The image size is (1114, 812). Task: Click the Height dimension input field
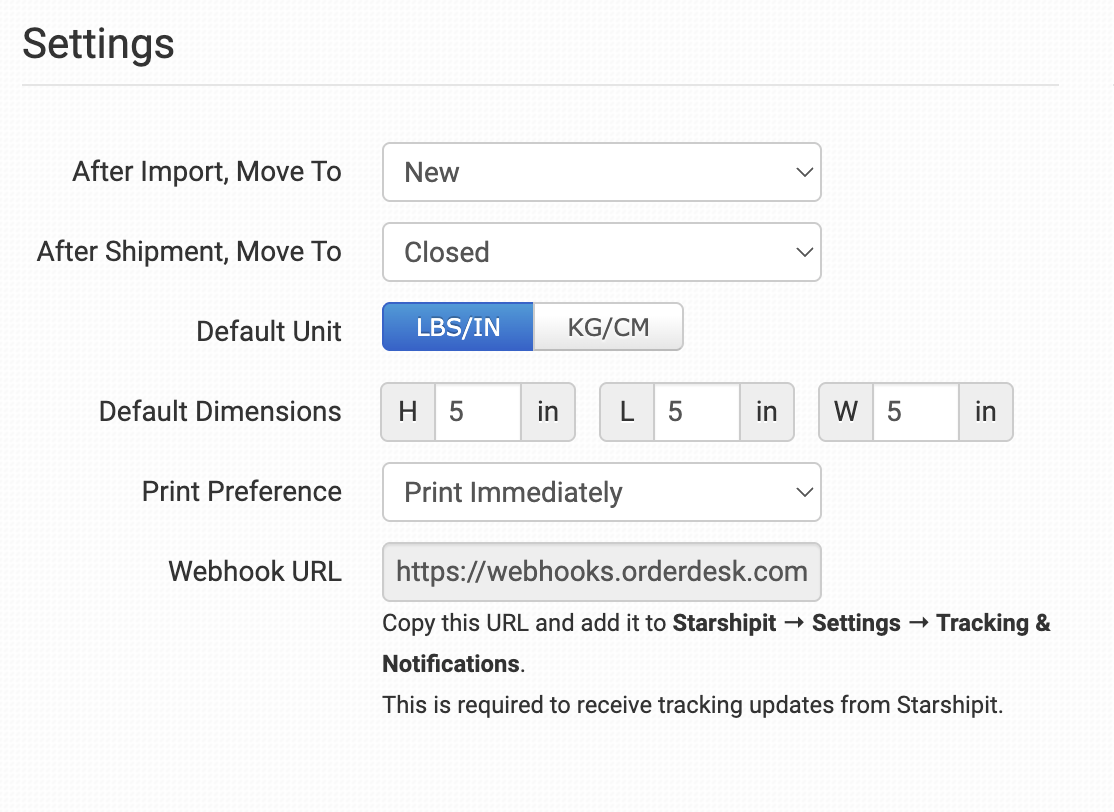[478, 412]
